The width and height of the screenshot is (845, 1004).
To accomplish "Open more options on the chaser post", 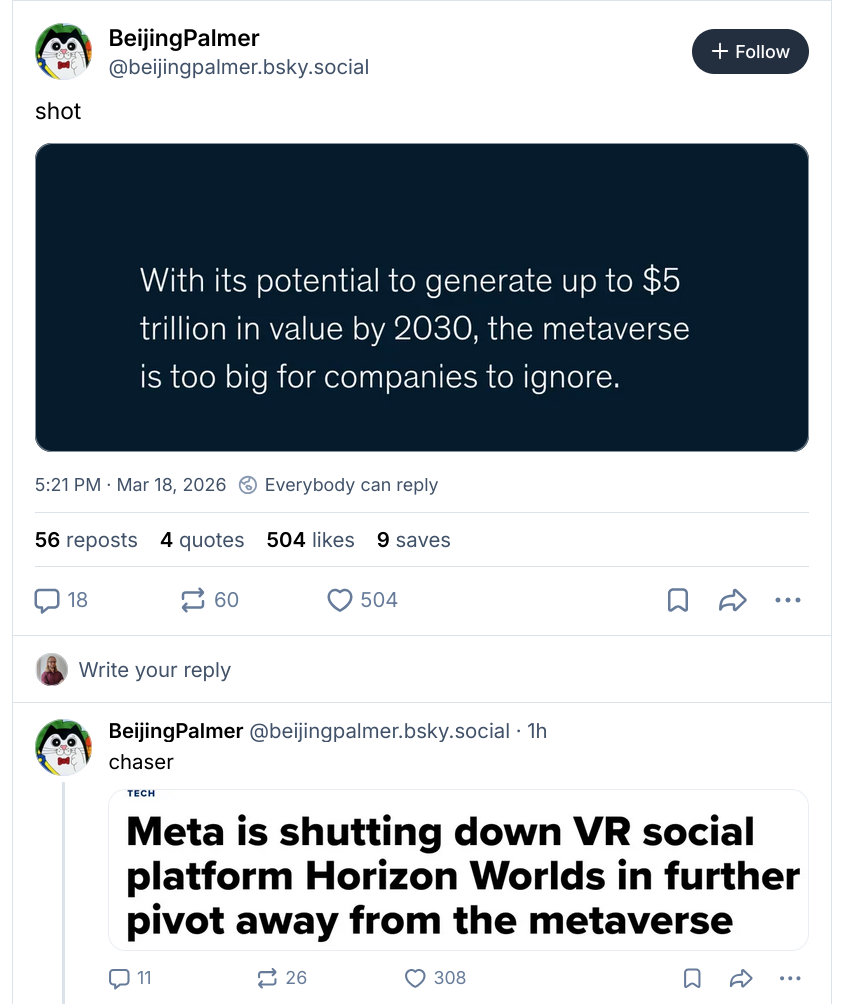I will (x=790, y=978).
